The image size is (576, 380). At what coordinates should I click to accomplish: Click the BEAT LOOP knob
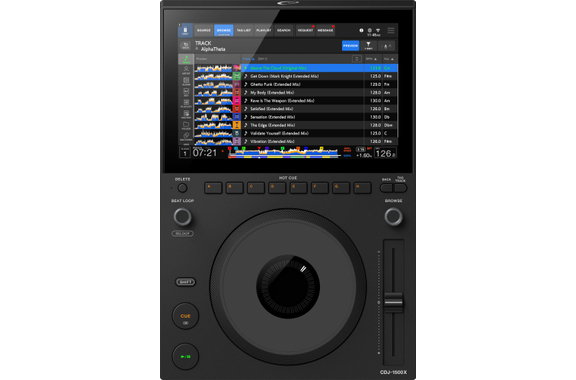coord(183,217)
